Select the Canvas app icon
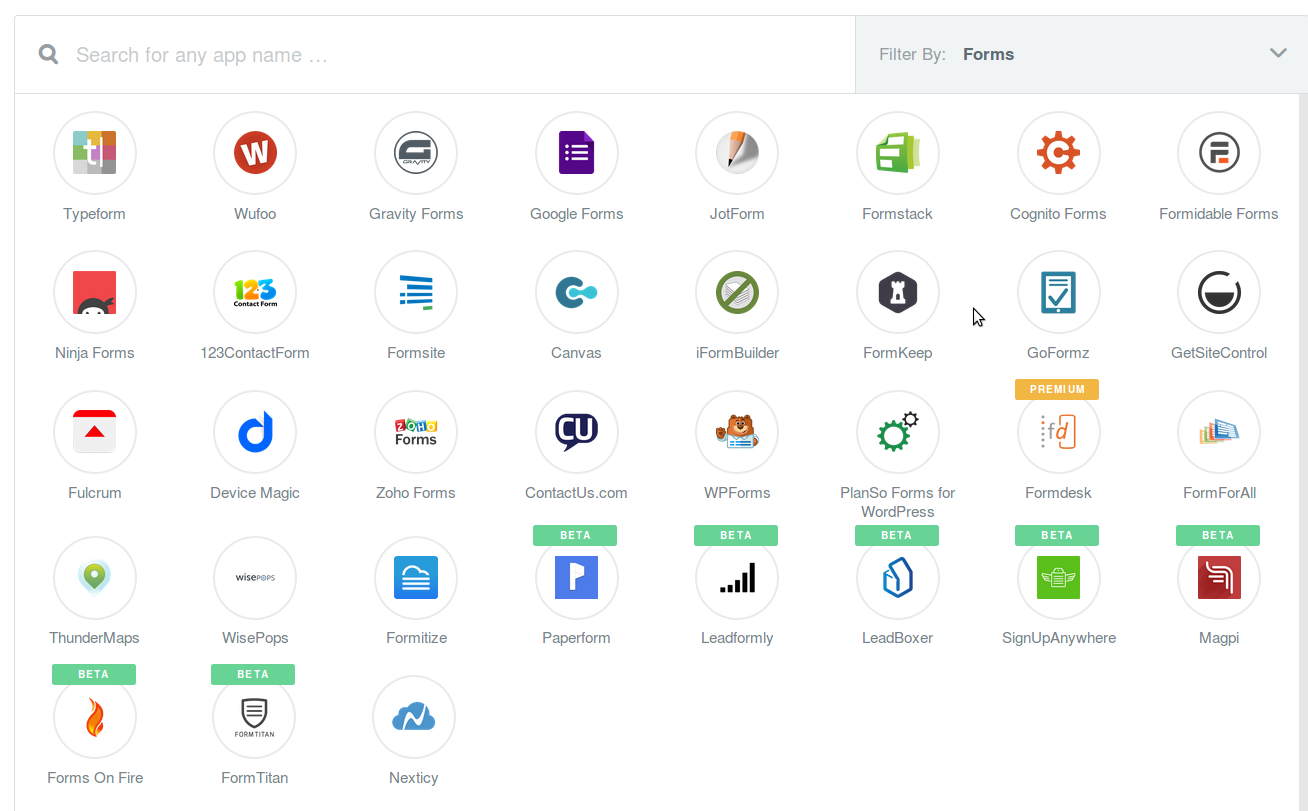Viewport: 1308px width, 811px height. coord(577,292)
